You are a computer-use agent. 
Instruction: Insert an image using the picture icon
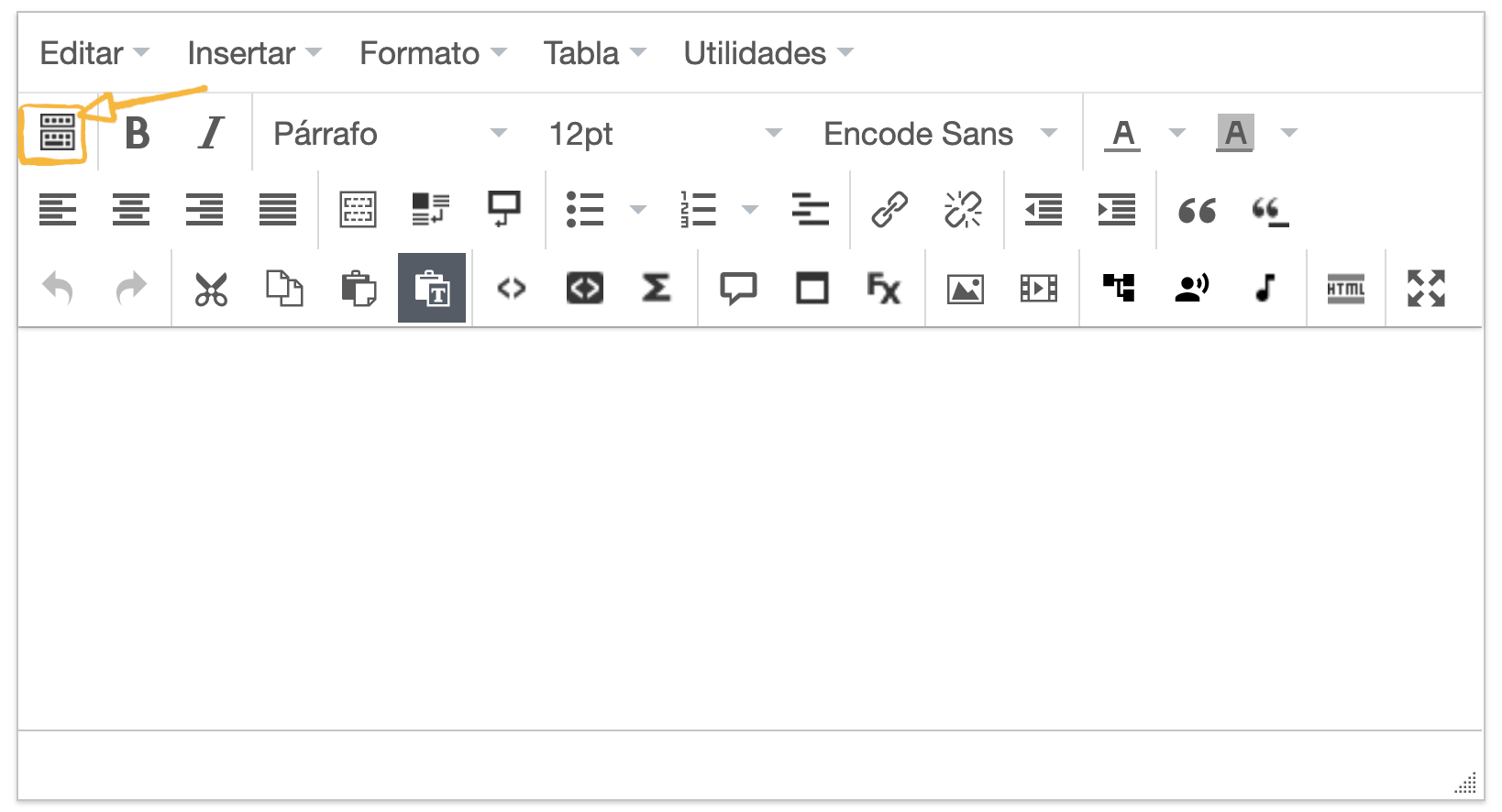[x=965, y=290]
